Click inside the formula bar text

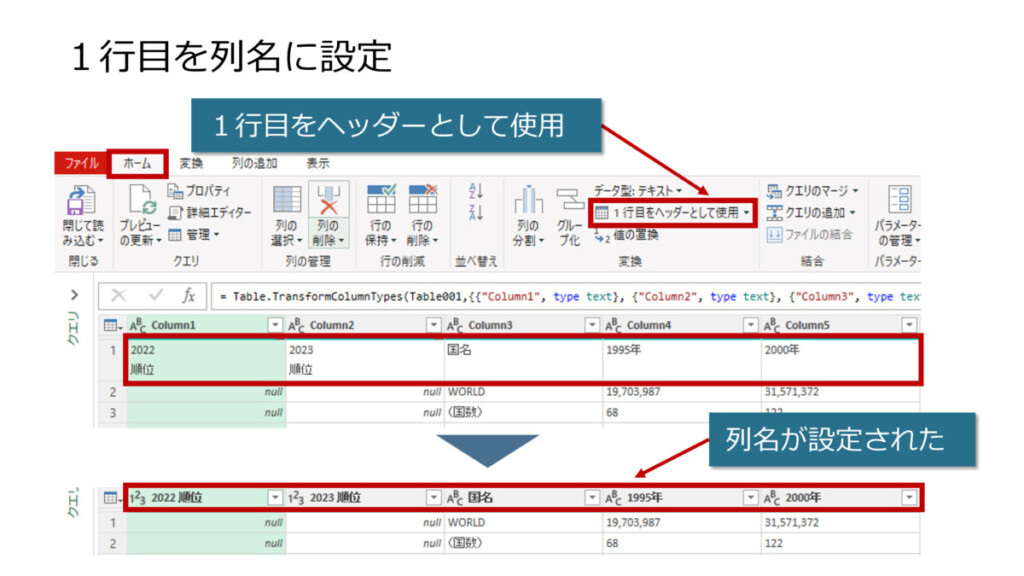point(560,297)
